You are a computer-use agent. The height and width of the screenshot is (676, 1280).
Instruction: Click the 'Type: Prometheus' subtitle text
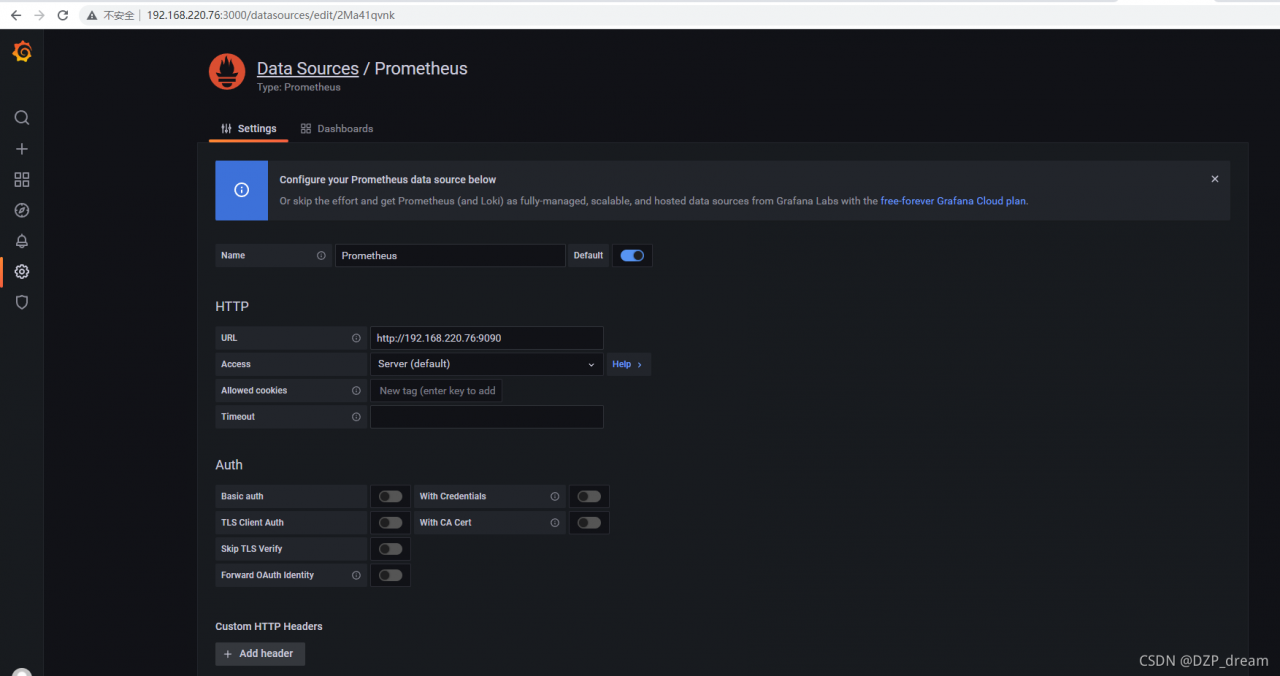(299, 88)
